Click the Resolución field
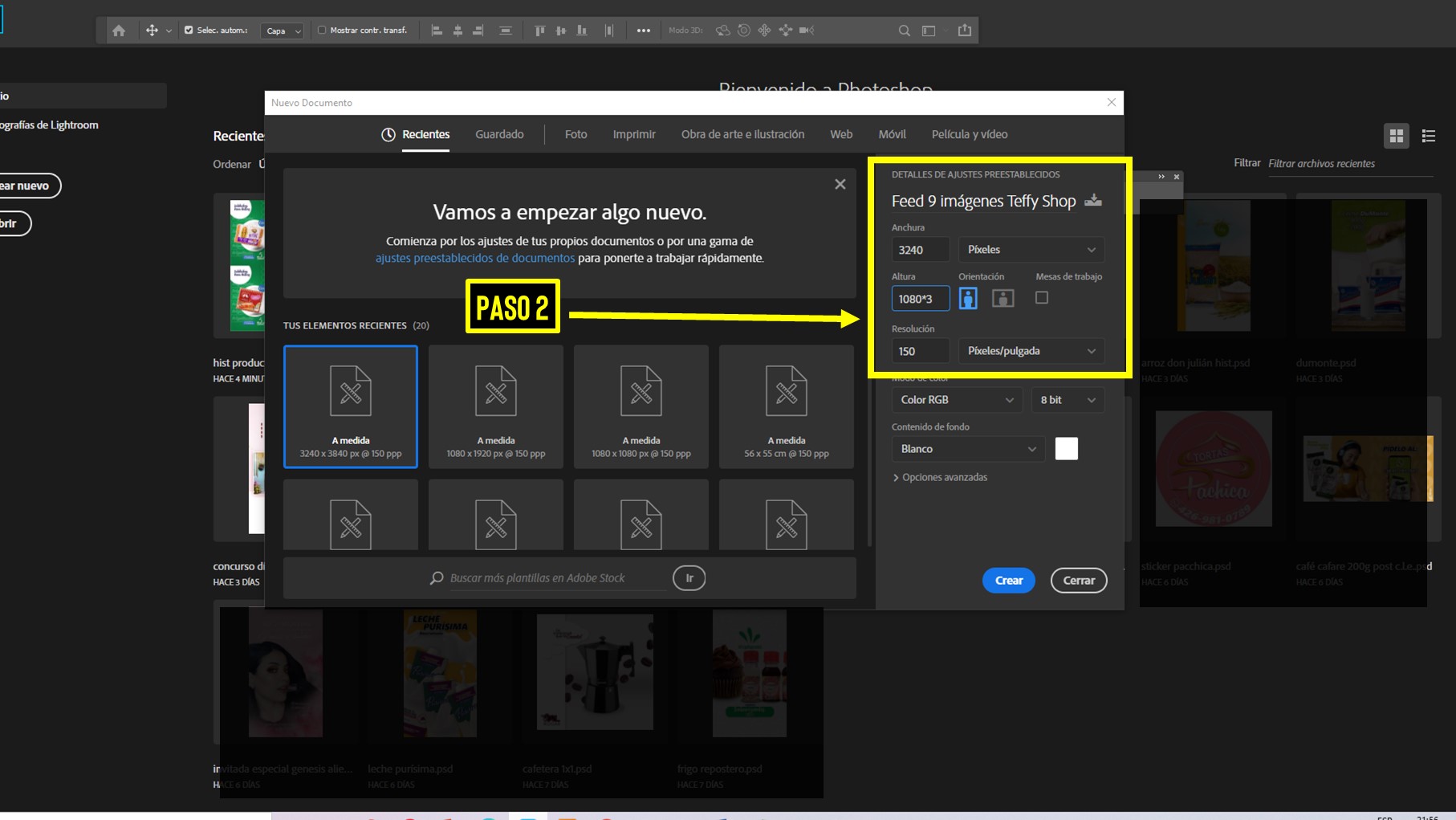This screenshot has height=820, width=1456. pos(921,351)
